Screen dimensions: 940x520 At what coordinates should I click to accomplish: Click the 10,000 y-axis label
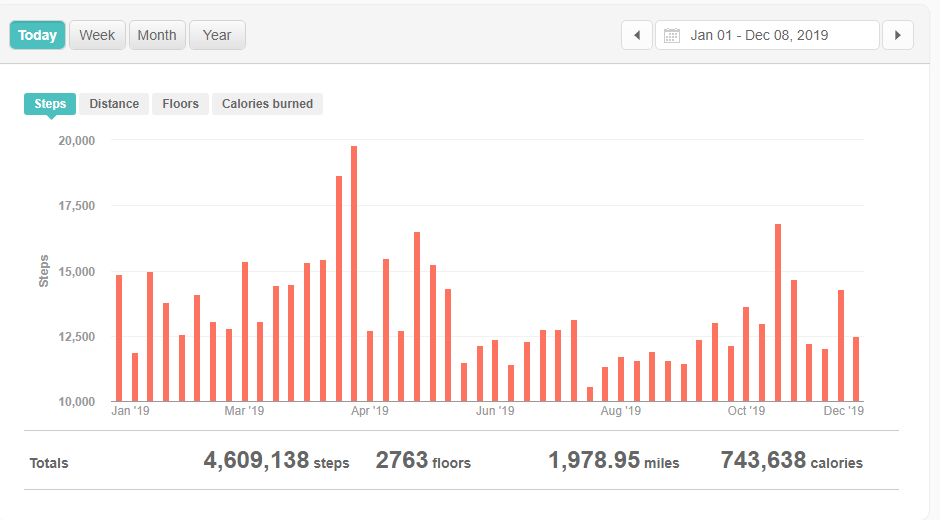click(76, 402)
